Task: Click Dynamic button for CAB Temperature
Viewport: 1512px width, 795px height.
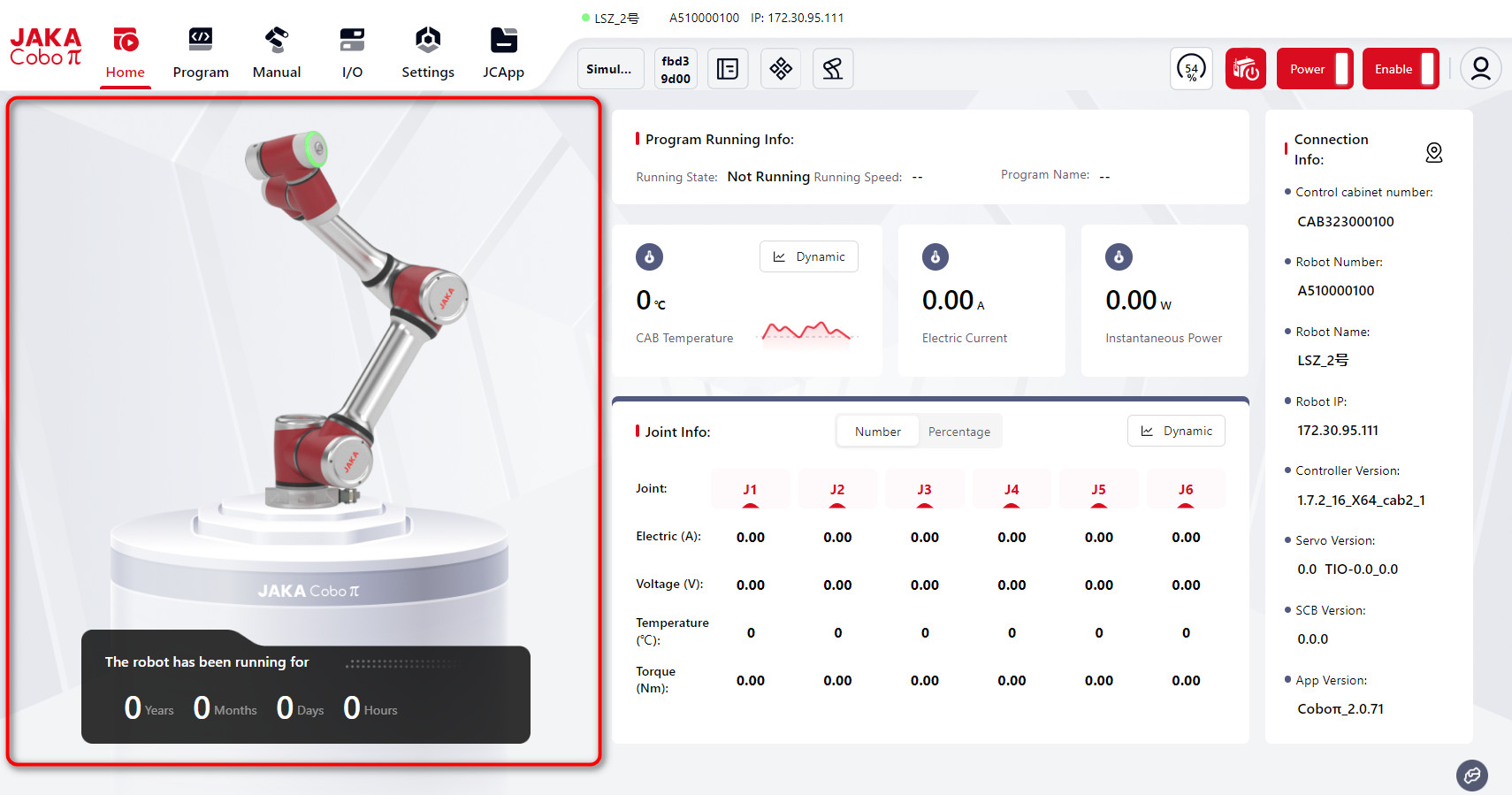Action: click(x=808, y=256)
